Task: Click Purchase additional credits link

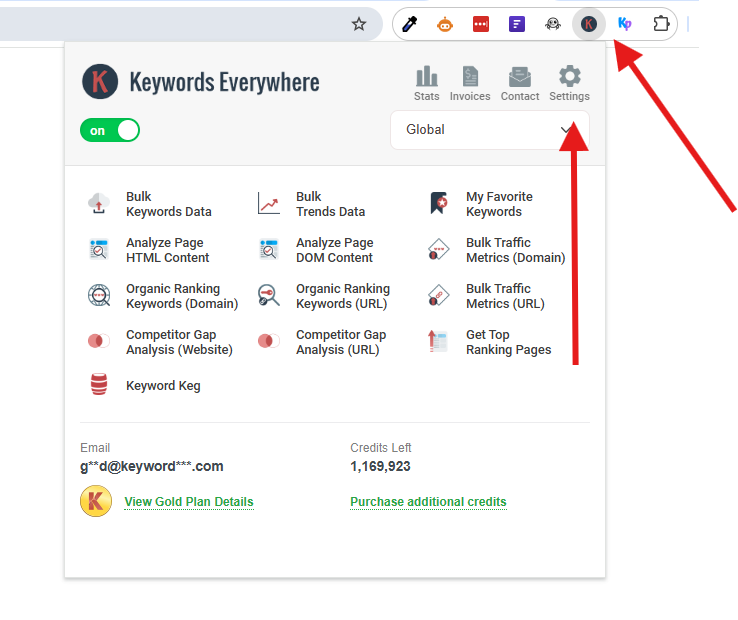Action: 428,502
